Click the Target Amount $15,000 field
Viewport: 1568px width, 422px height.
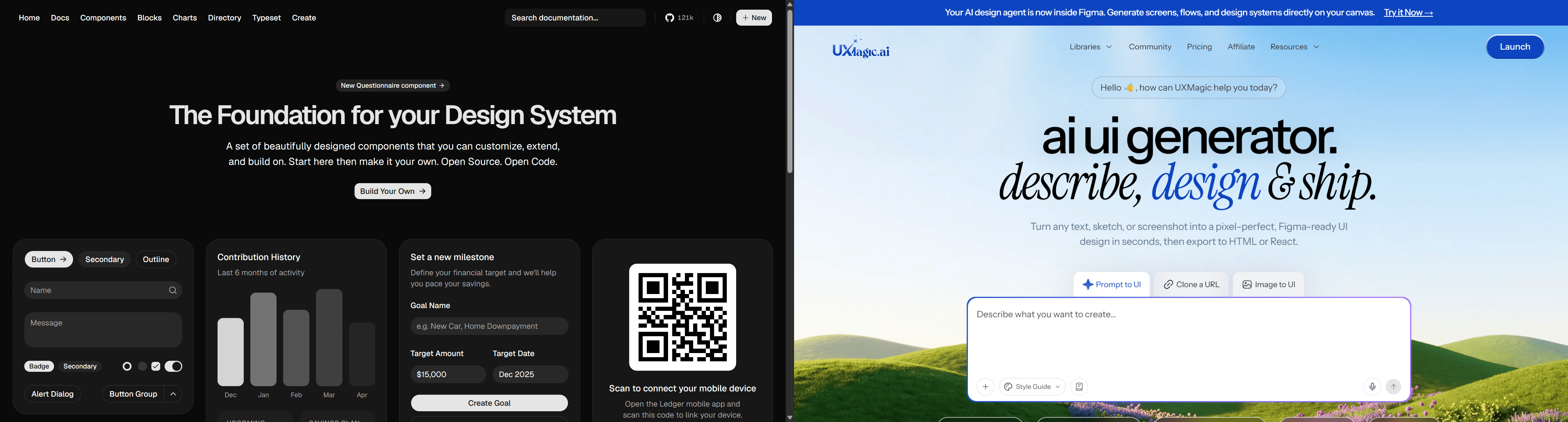pyautogui.click(x=448, y=375)
